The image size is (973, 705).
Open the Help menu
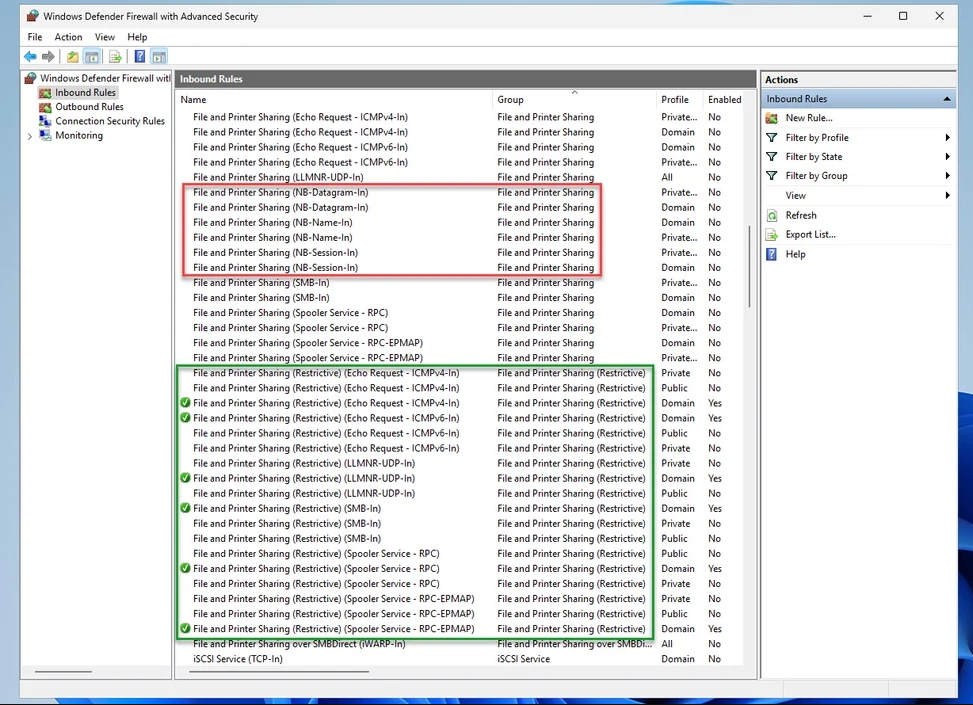point(137,37)
